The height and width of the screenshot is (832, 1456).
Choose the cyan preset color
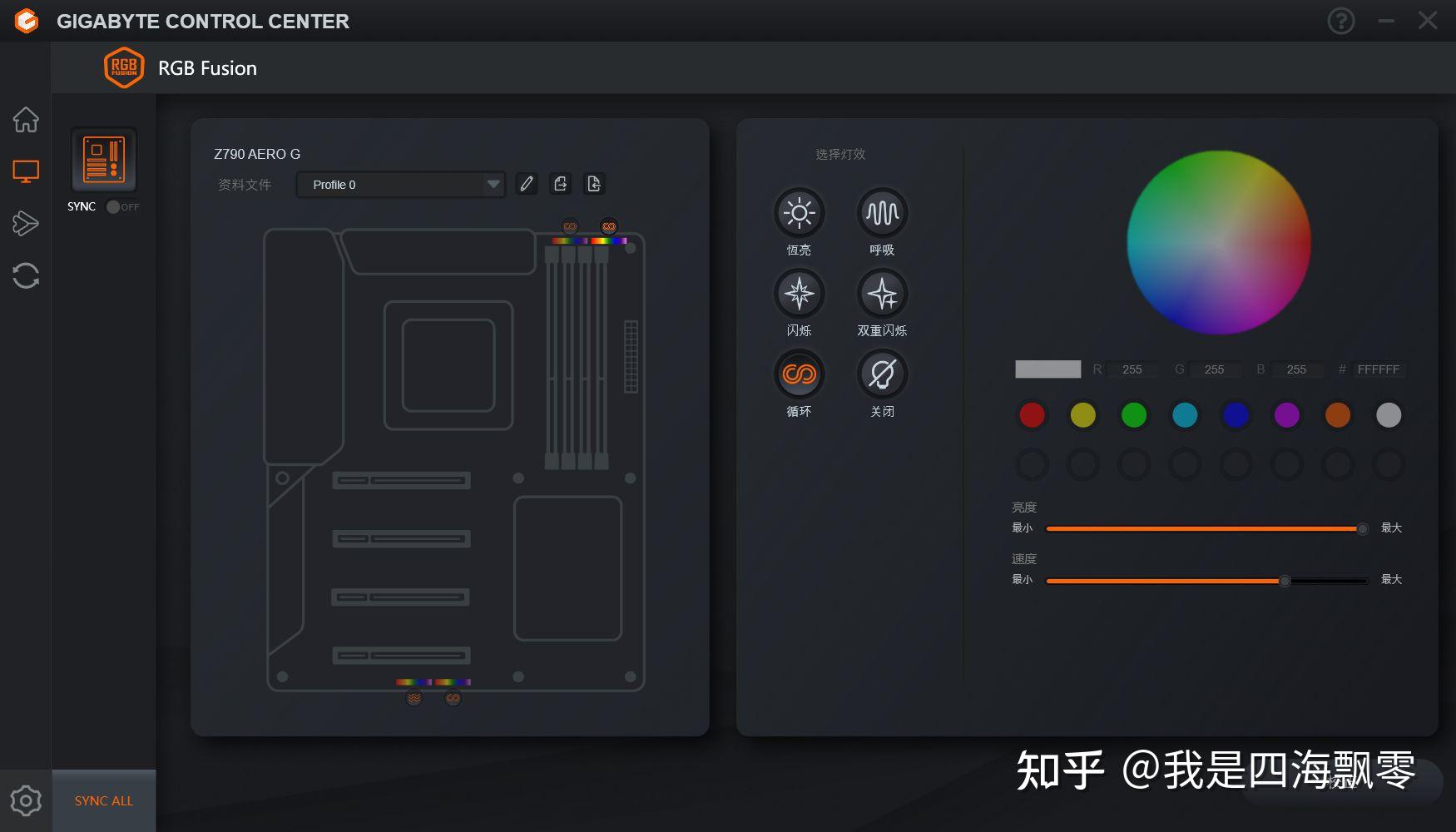pyautogui.click(x=1185, y=415)
